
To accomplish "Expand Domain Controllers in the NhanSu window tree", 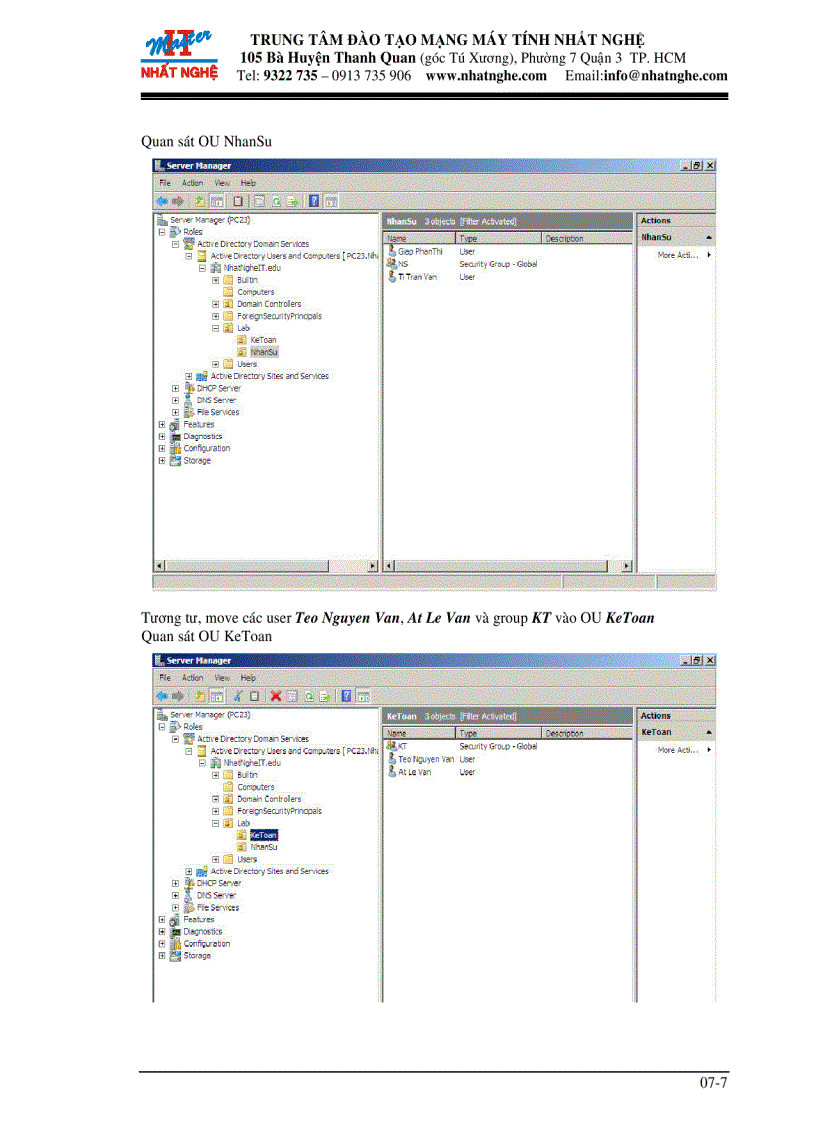I will coord(215,304).
